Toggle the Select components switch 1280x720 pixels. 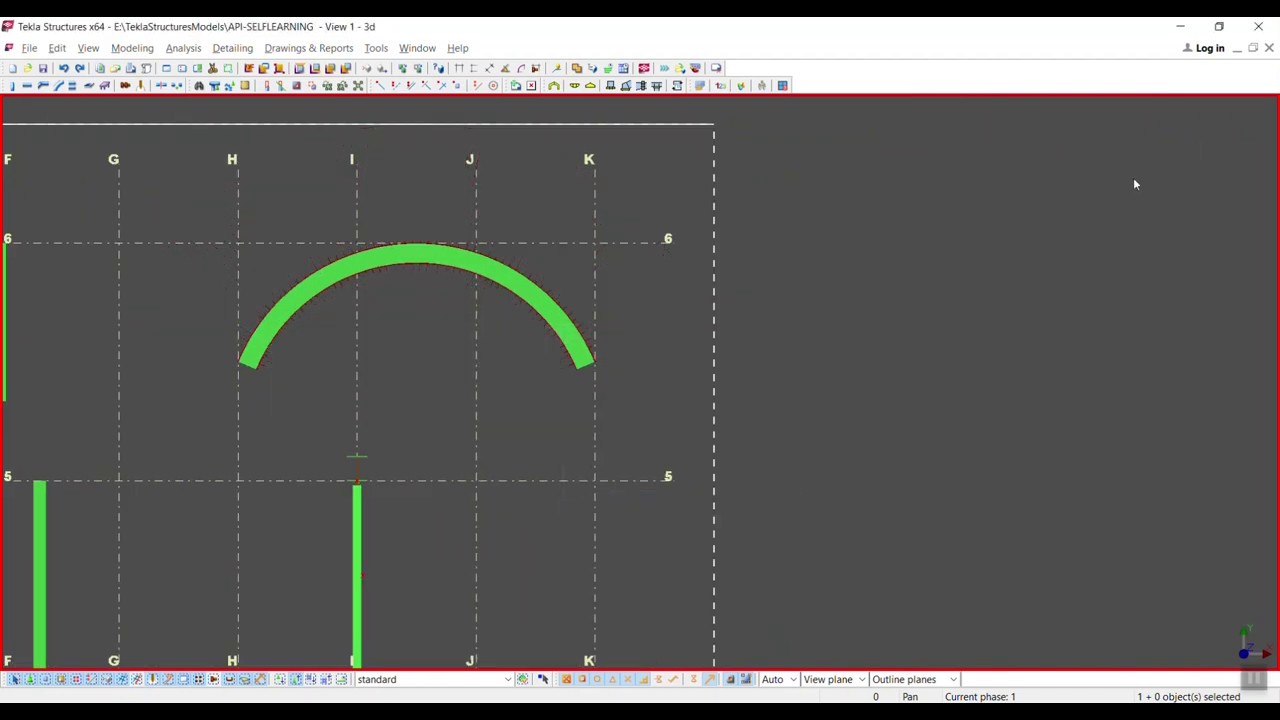tap(30, 679)
